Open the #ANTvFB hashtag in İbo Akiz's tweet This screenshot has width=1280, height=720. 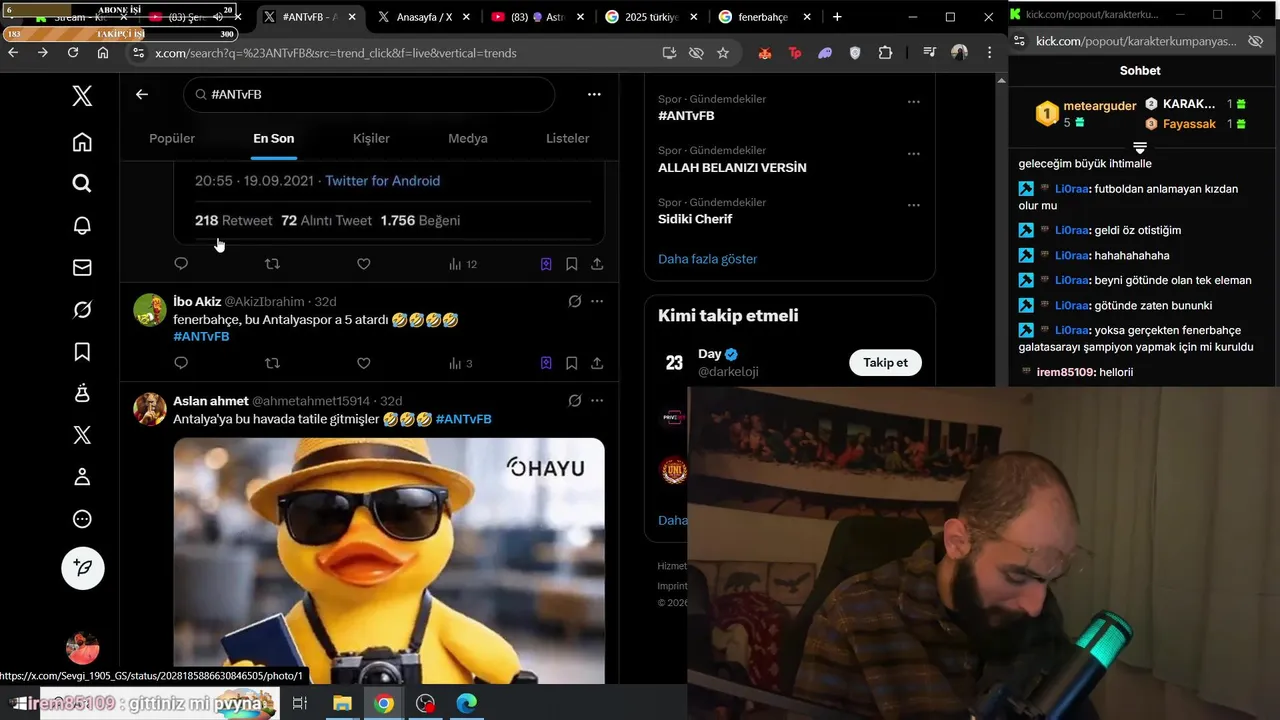point(201,336)
